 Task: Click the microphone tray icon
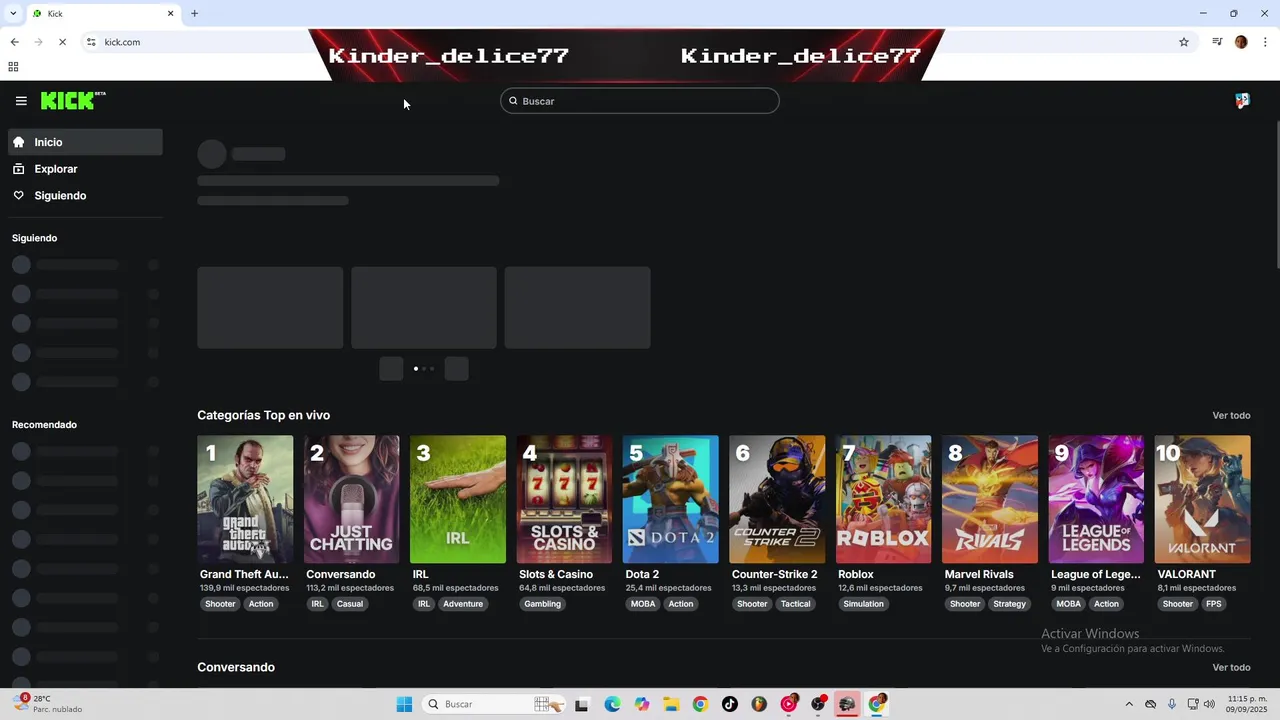coord(1172,704)
